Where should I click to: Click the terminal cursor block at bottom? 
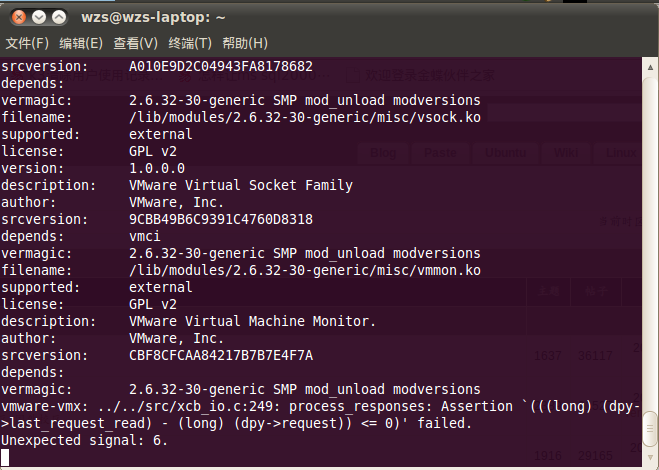[5, 457]
